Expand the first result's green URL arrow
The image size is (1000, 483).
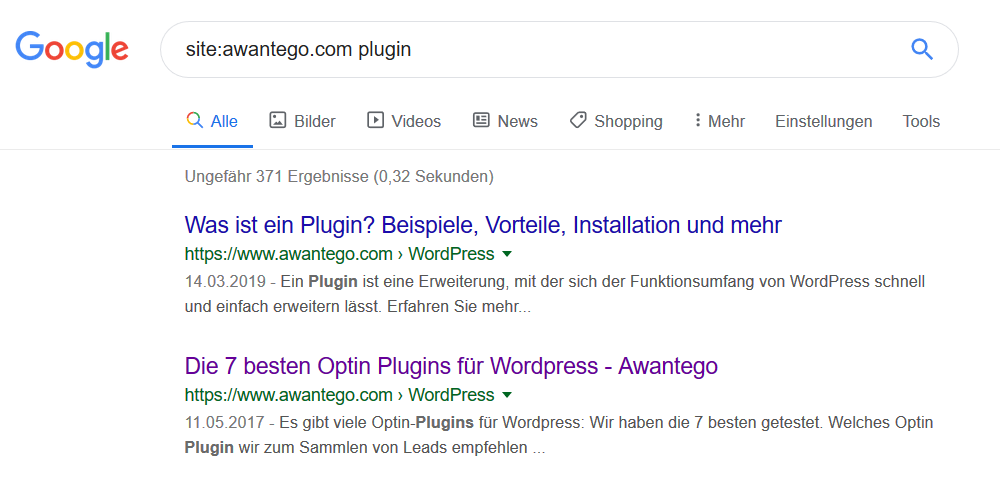(x=507, y=254)
